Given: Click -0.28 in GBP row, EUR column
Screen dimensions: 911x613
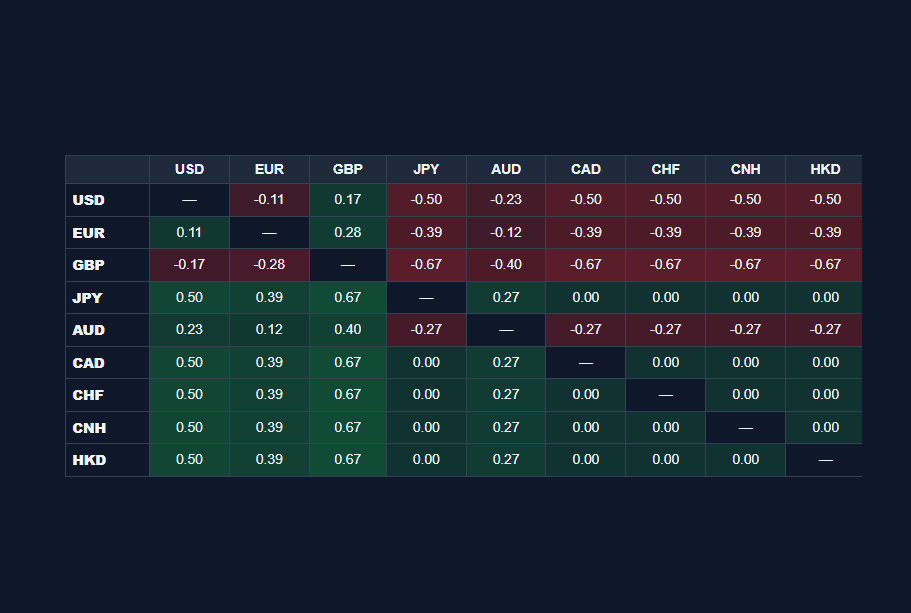Looking at the screenshot, I should pyautogui.click(x=269, y=265).
